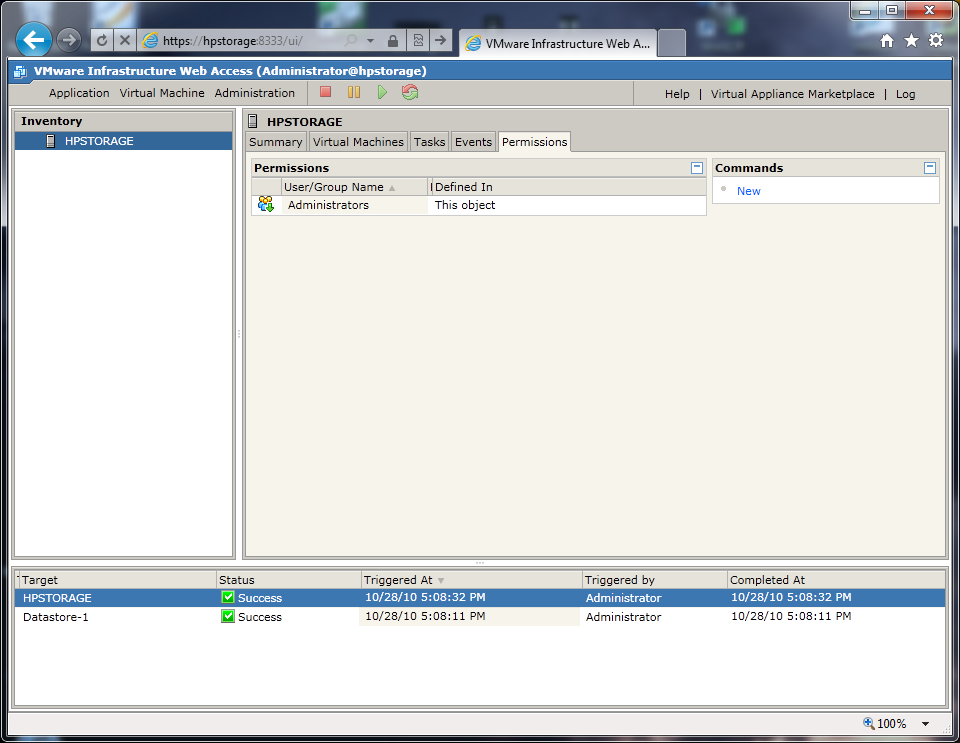This screenshot has height=743, width=960.
Task: Open the Virtual Machine menu
Action: coord(162,93)
